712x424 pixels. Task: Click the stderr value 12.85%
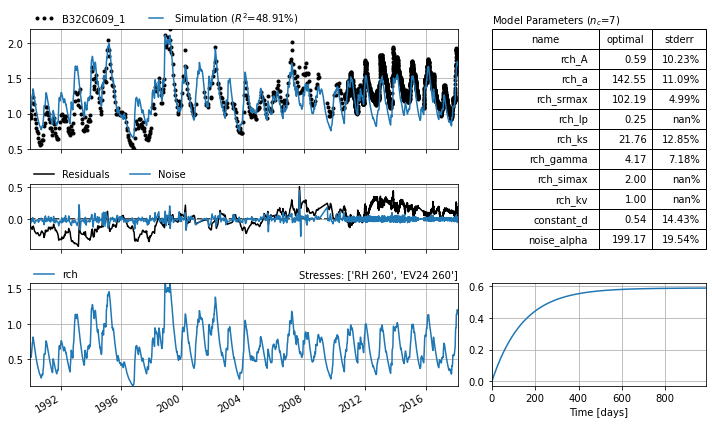pyautogui.click(x=679, y=139)
